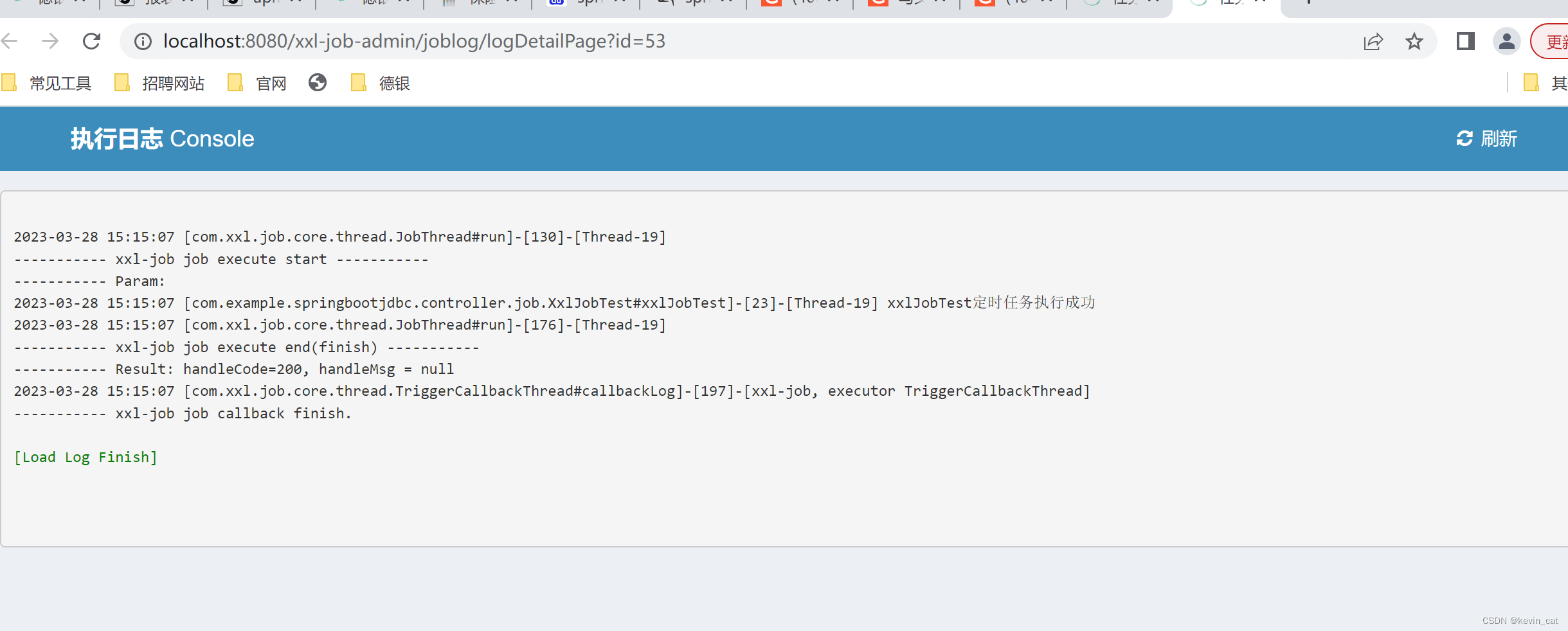The height and width of the screenshot is (631, 1568).
Task: Click the XxlJobTest 定时任务执行成功 log line
Action: point(555,303)
